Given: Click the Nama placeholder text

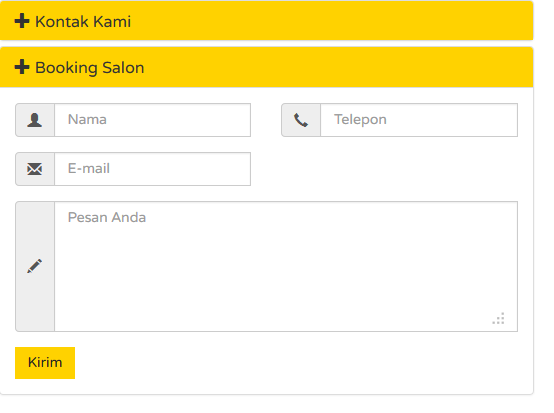Looking at the screenshot, I should 87,120.
